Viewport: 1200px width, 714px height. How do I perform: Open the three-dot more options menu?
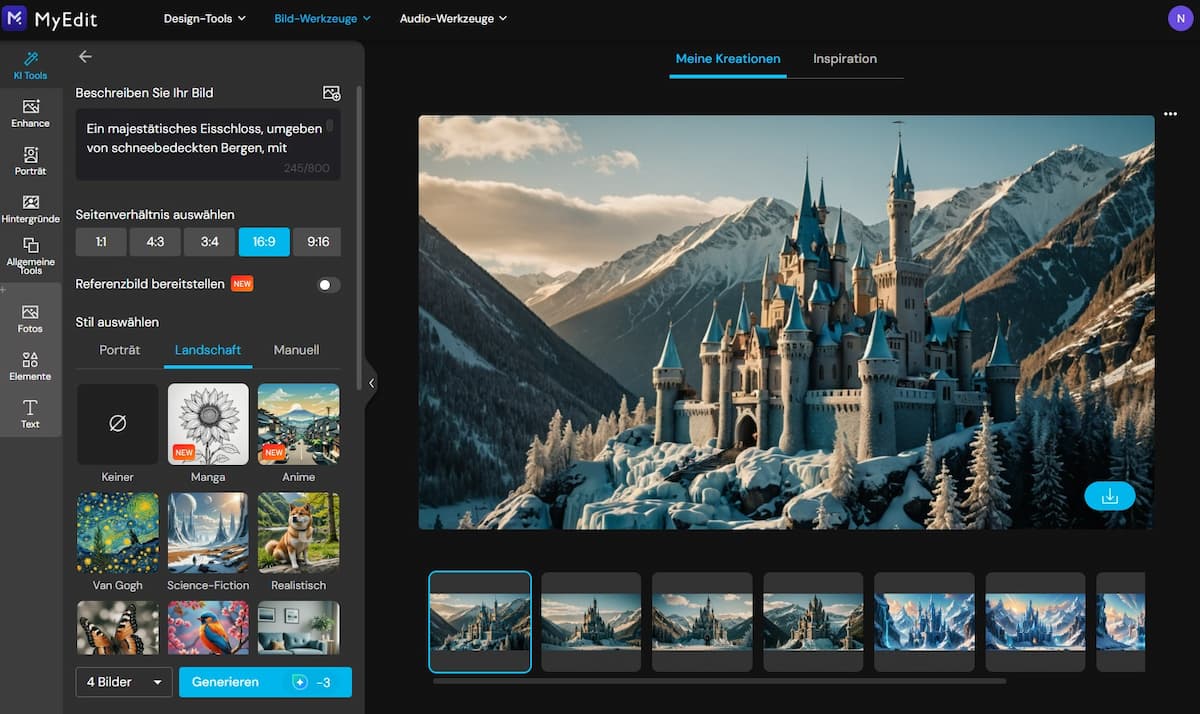pos(1170,113)
